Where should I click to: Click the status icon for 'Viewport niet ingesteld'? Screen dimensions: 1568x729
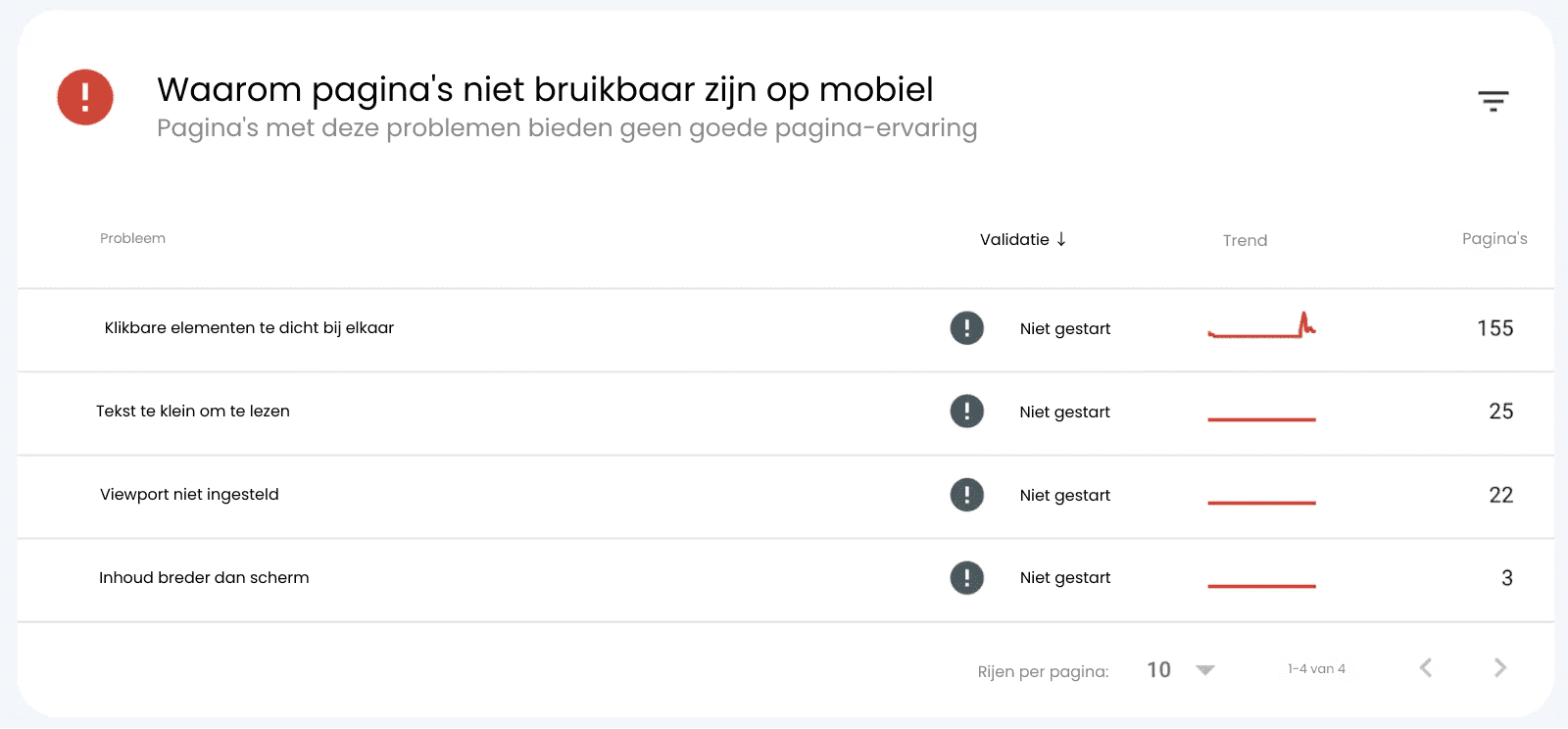pos(966,495)
